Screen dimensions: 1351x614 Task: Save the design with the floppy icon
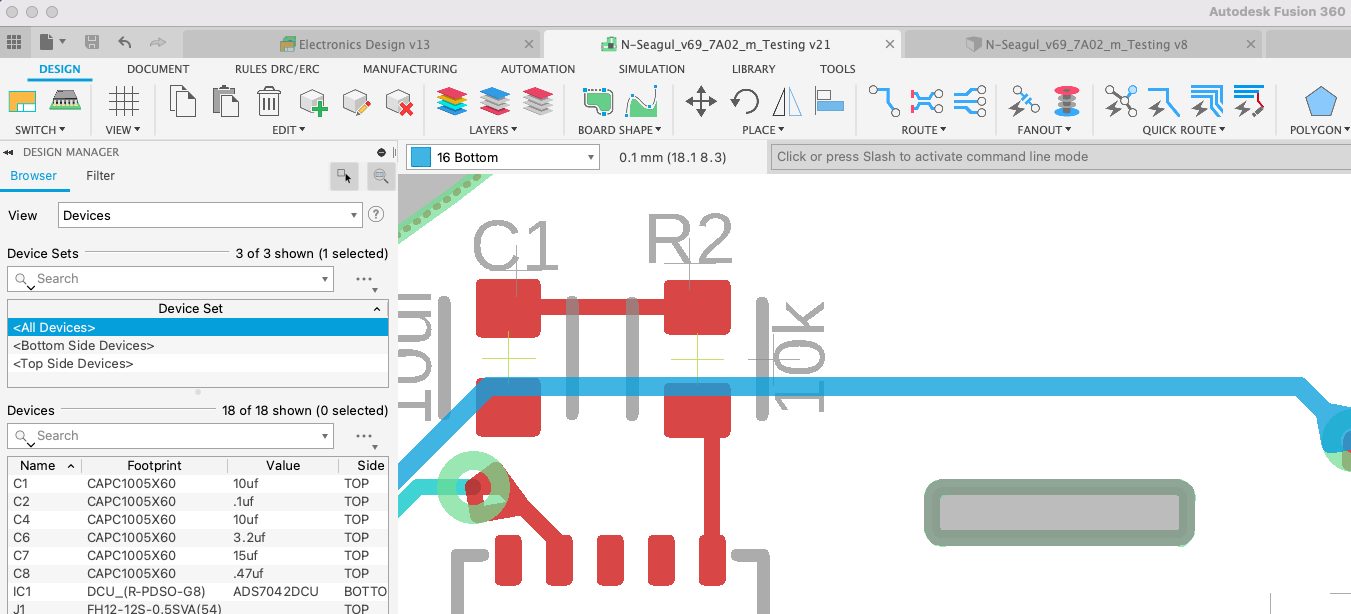click(92, 43)
